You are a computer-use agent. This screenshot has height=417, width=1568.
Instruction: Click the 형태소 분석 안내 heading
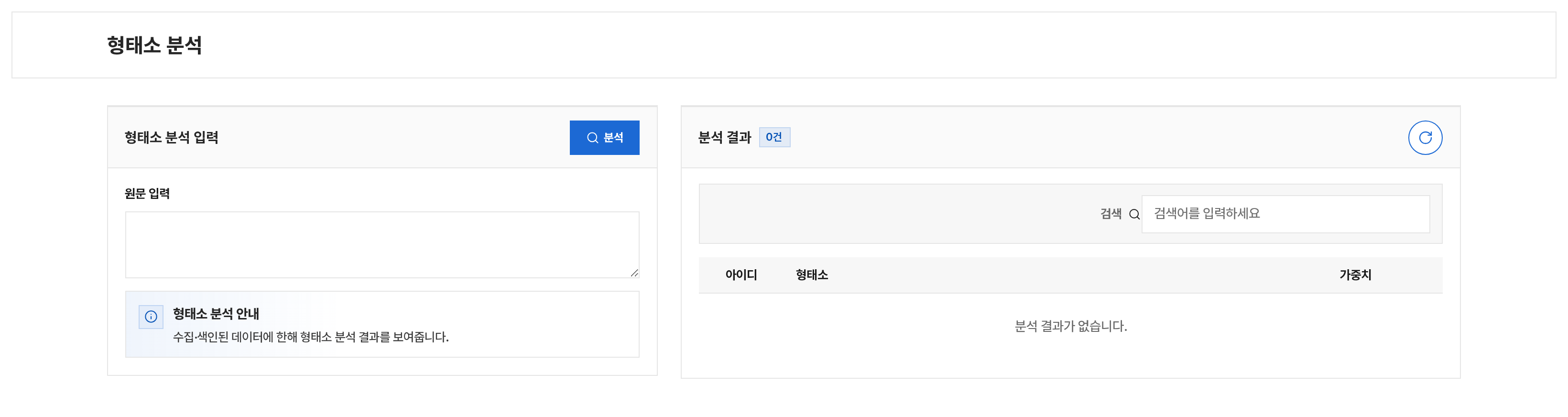216,314
